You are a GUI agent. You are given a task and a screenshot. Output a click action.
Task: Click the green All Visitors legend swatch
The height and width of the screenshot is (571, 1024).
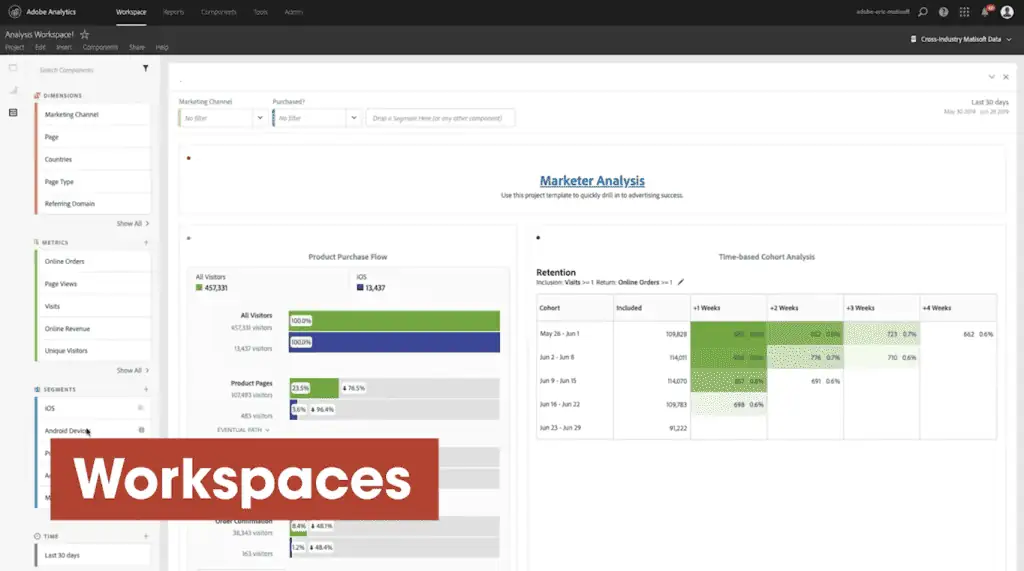[x=199, y=287]
